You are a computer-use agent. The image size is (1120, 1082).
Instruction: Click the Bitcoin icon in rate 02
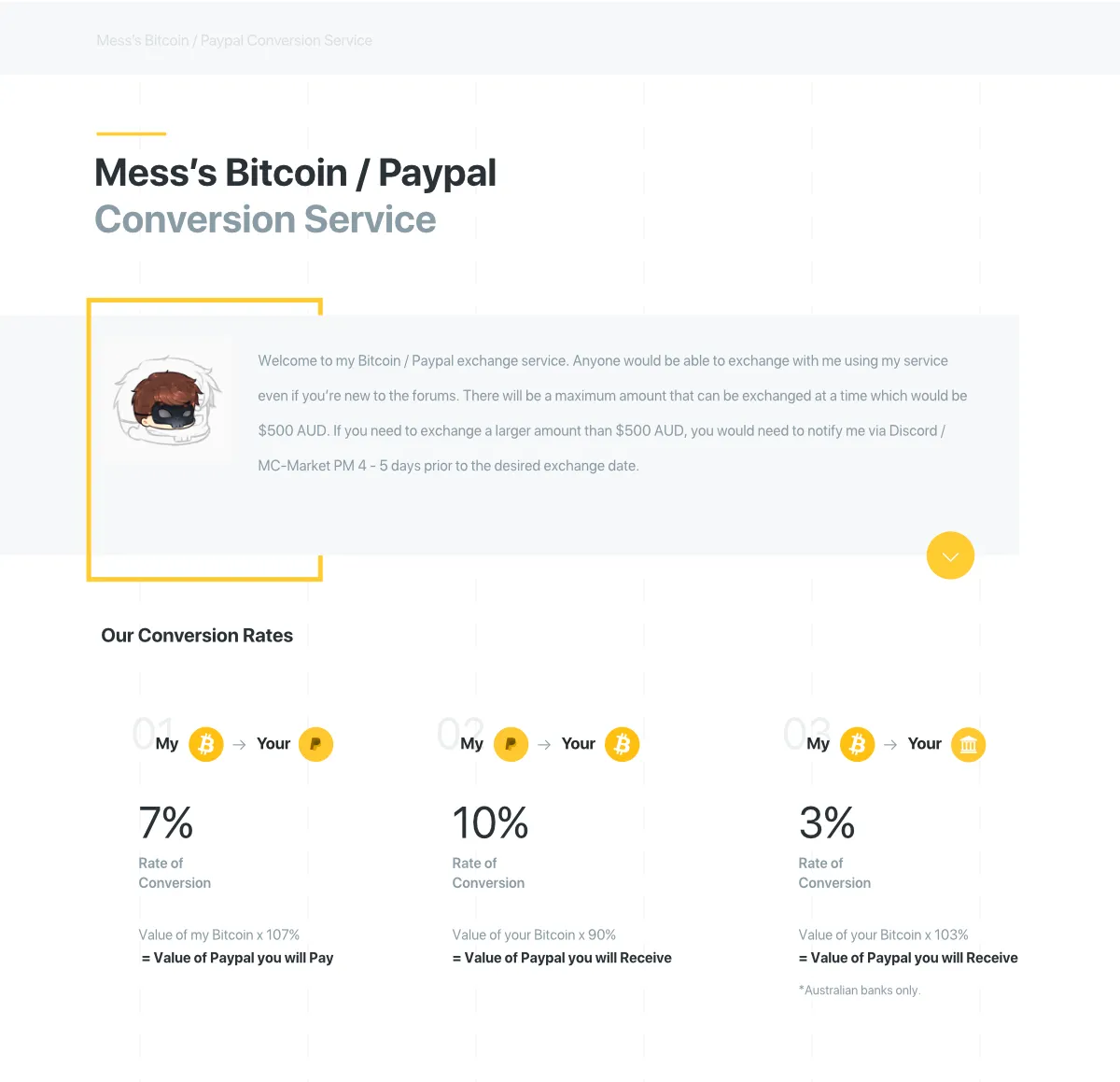click(623, 744)
